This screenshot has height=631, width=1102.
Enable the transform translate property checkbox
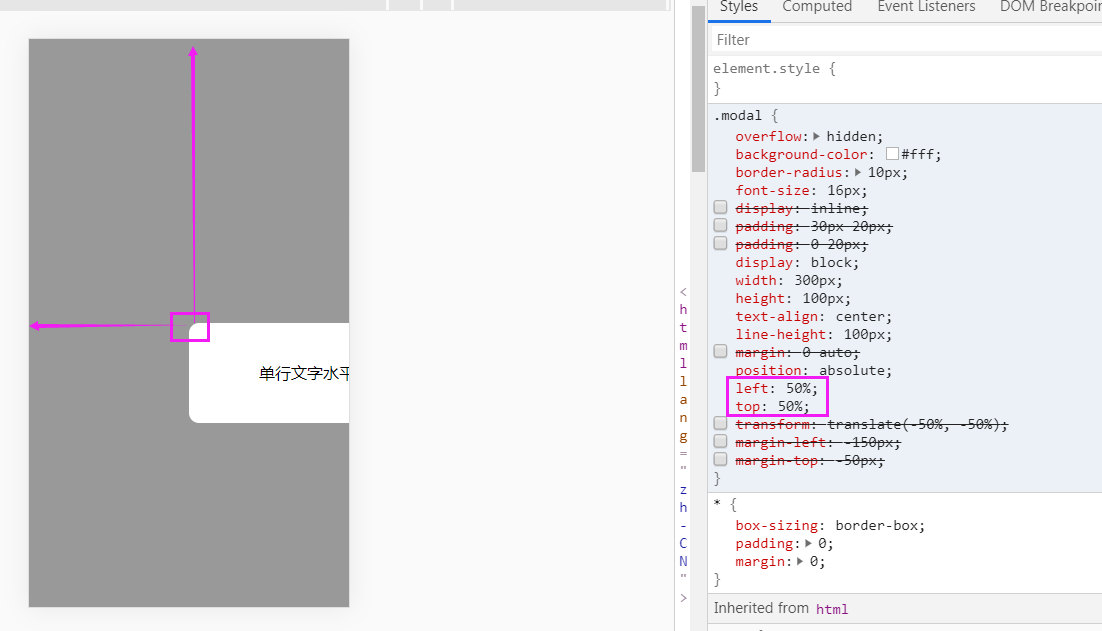[x=720, y=422]
